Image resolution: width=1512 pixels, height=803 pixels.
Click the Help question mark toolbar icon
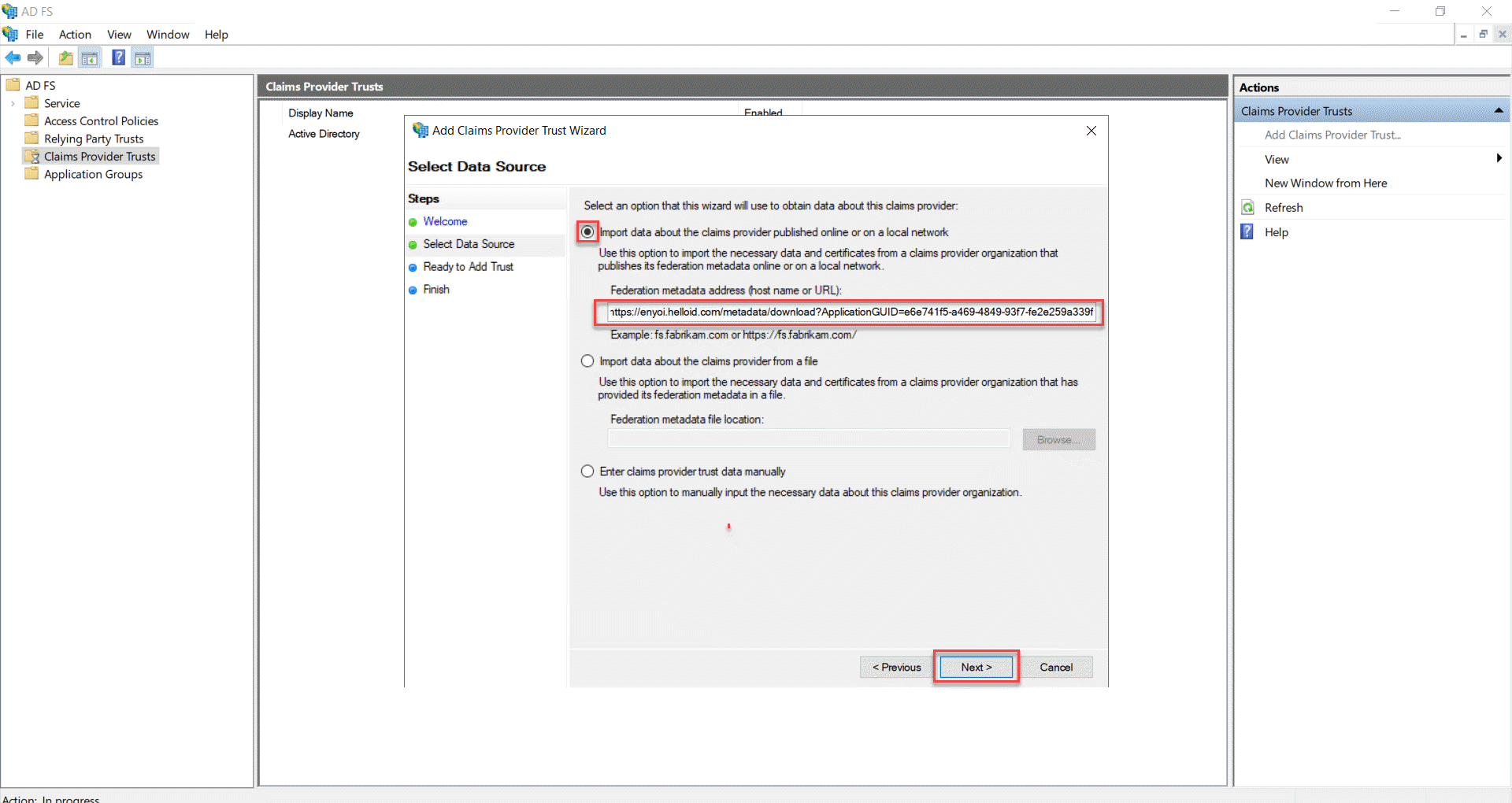[x=118, y=57]
